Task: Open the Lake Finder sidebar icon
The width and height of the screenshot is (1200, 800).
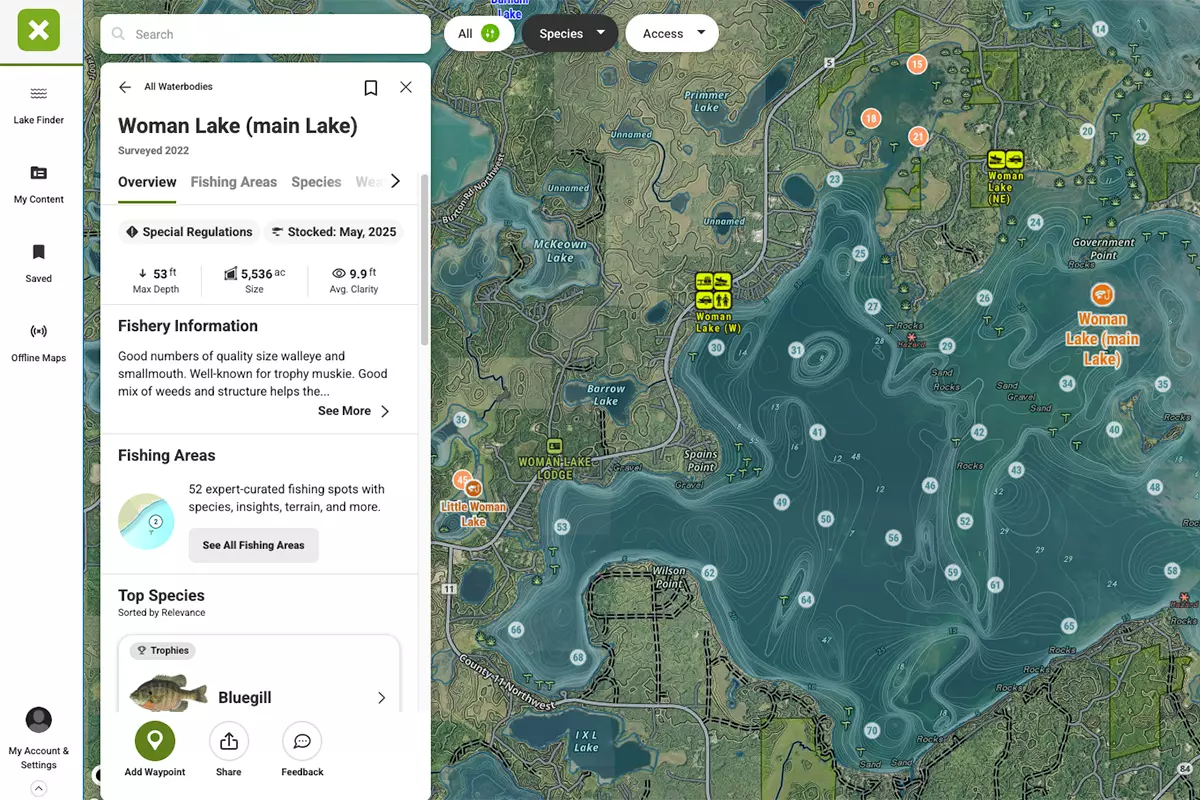Action: pyautogui.click(x=38, y=95)
